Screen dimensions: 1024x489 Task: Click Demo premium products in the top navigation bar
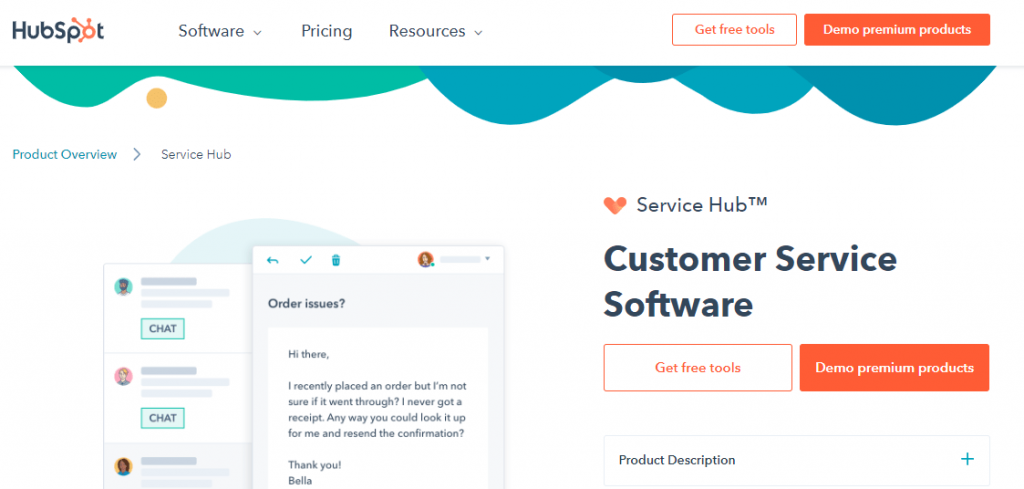896,30
